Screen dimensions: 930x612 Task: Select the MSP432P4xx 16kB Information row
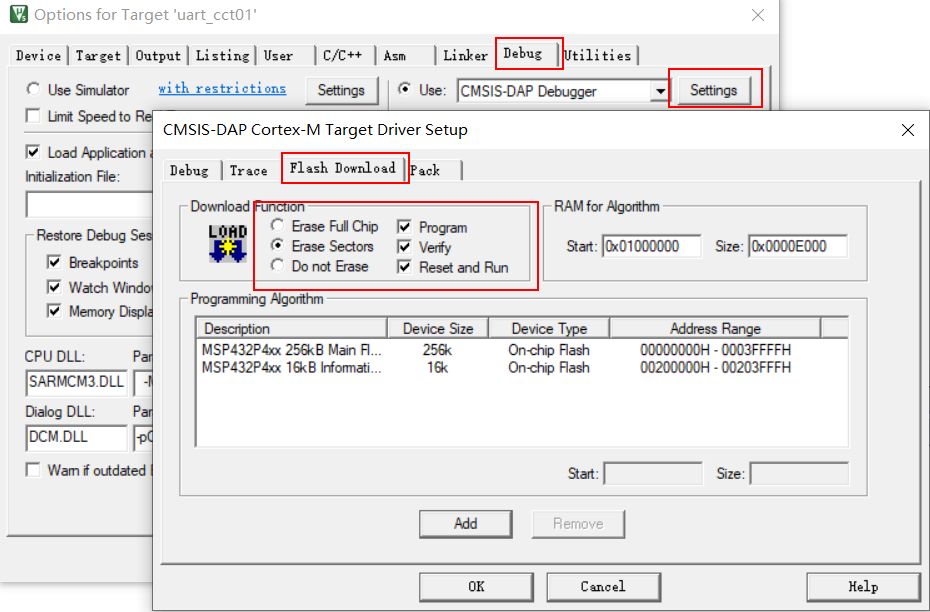tap(522, 368)
